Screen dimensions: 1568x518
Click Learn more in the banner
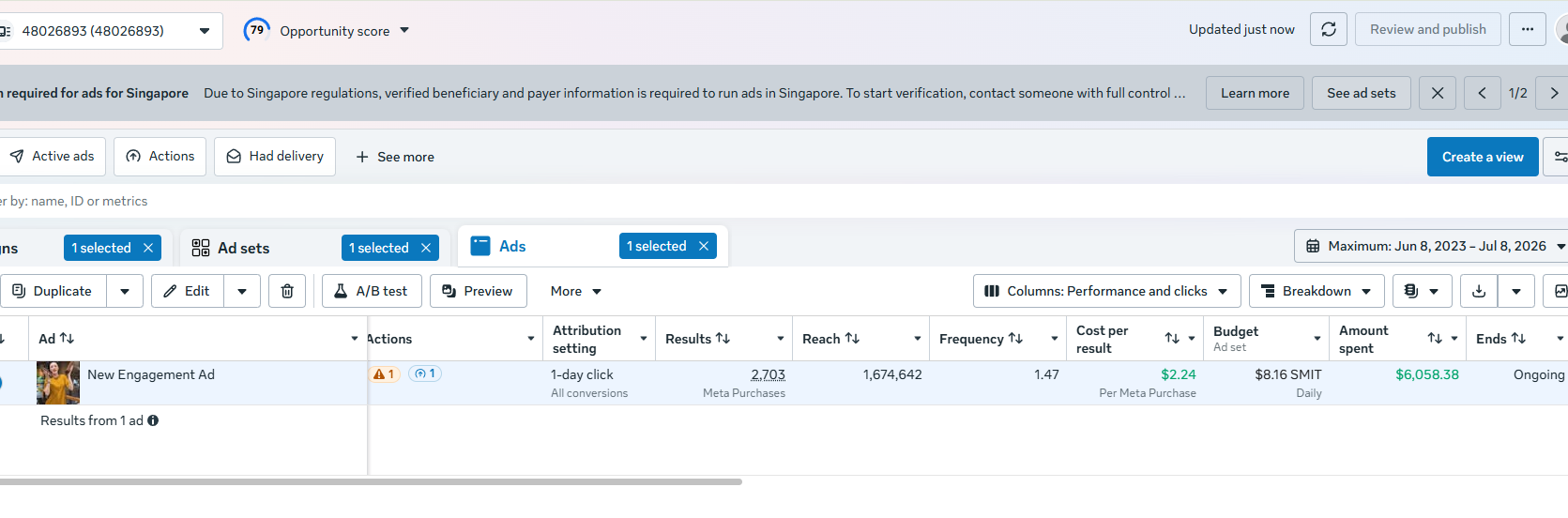tap(1255, 93)
